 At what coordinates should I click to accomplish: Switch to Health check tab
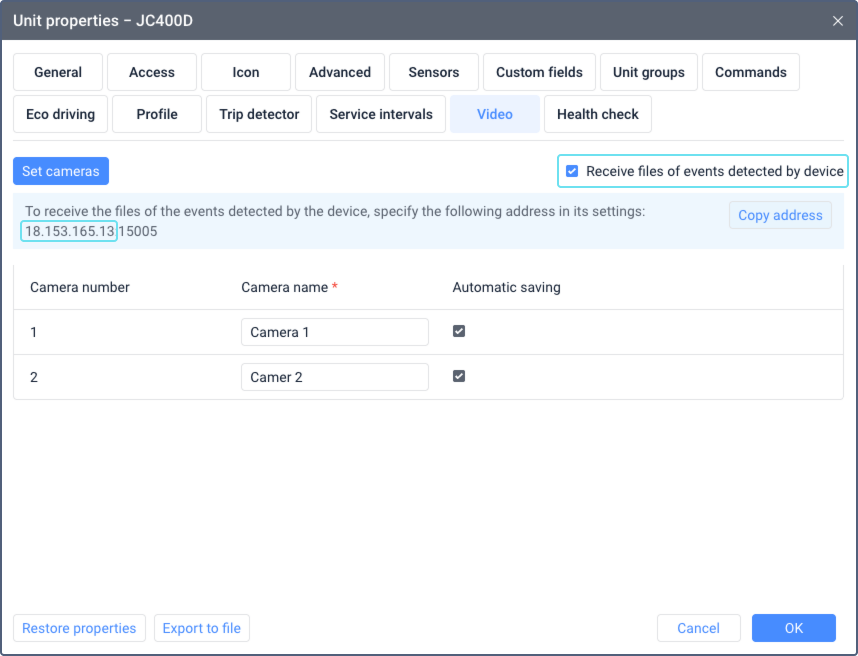coord(598,114)
